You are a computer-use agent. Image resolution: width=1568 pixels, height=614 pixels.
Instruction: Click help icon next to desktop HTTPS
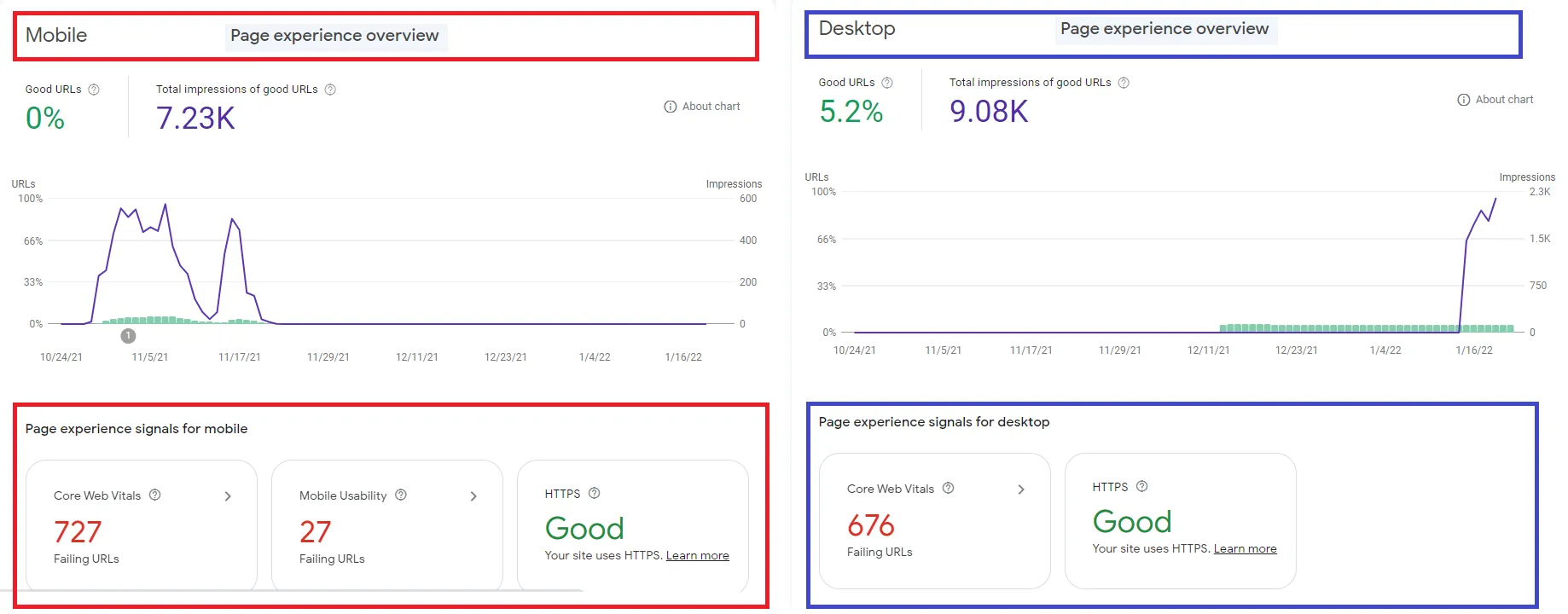pyautogui.click(x=1142, y=486)
